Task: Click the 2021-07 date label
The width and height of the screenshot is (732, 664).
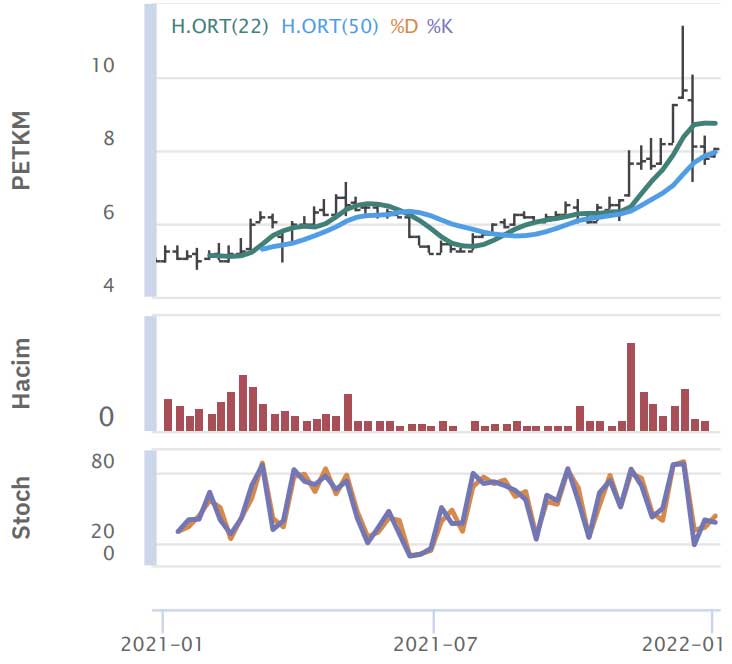Action: tap(435, 644)
